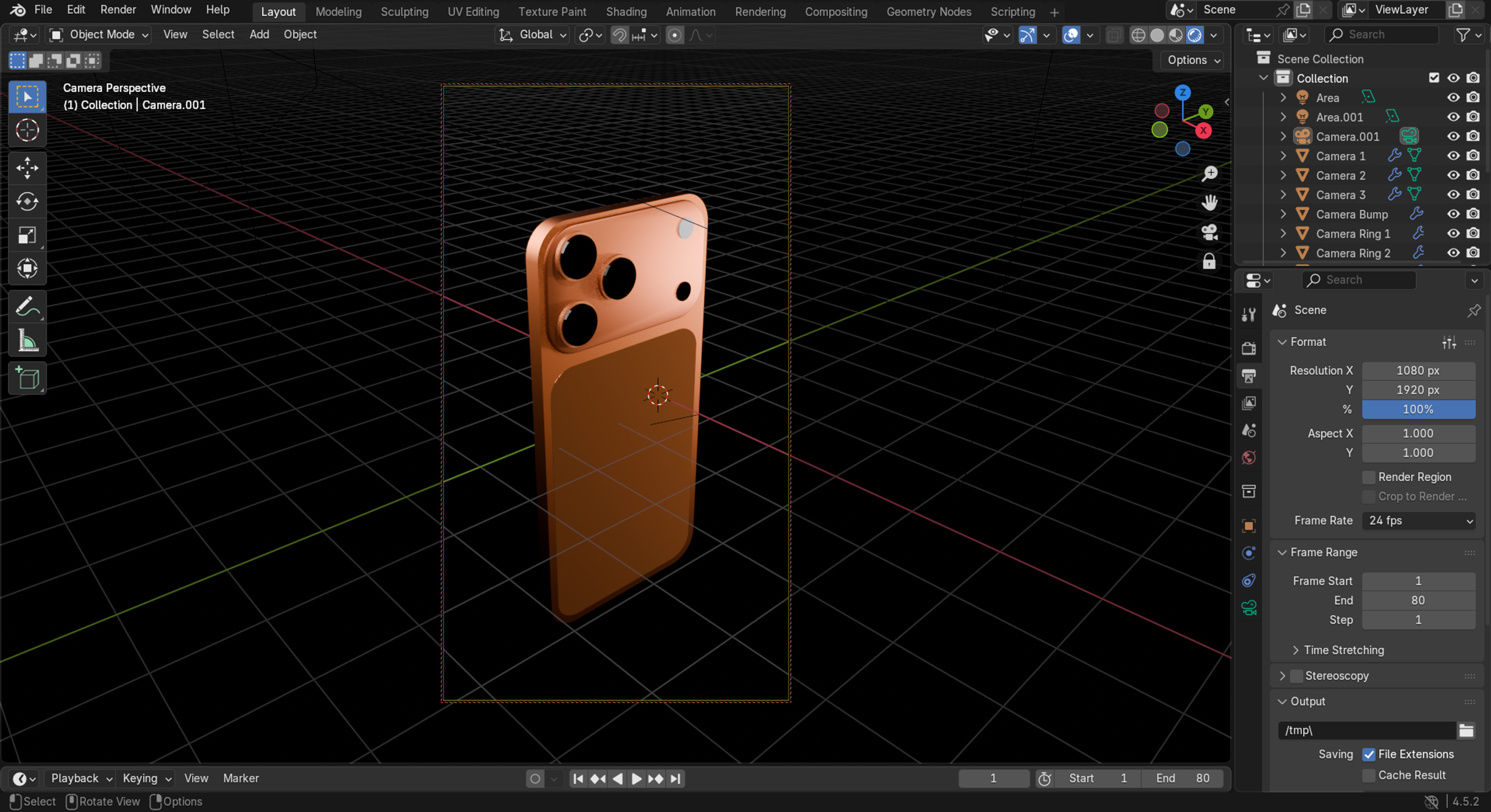Open the Object Constraints properties tab
Screen dimensions: 1491x812
[x=1249, y=580]
